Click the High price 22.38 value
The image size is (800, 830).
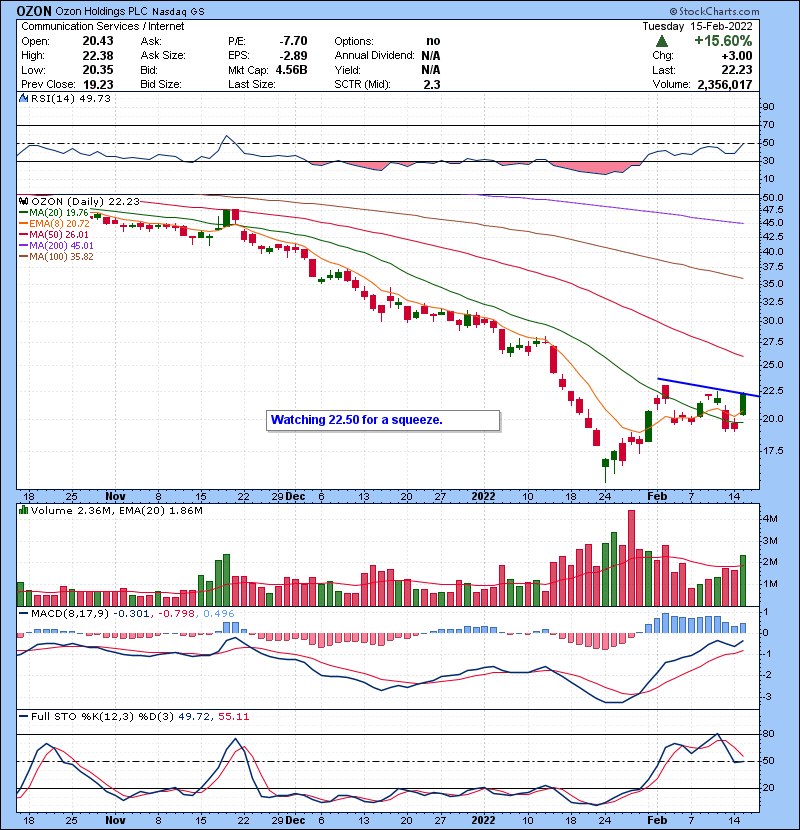click(98, 56)
